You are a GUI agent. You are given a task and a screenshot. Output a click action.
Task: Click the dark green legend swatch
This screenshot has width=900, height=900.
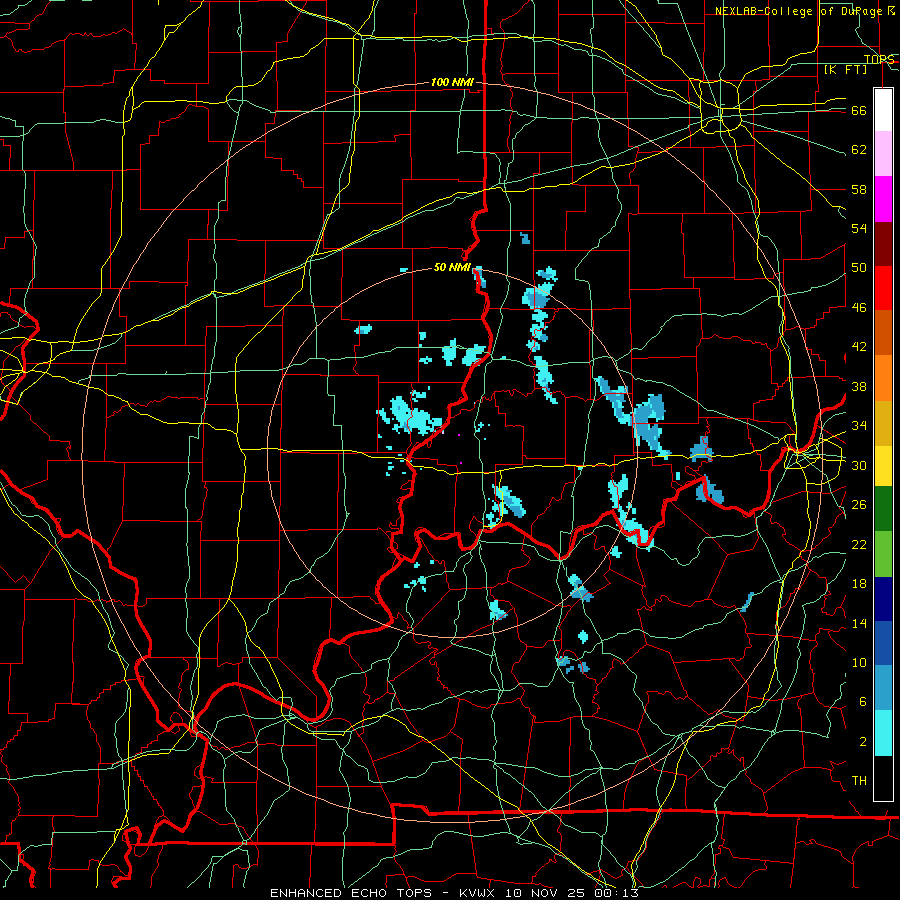click(x=883, y=509)
